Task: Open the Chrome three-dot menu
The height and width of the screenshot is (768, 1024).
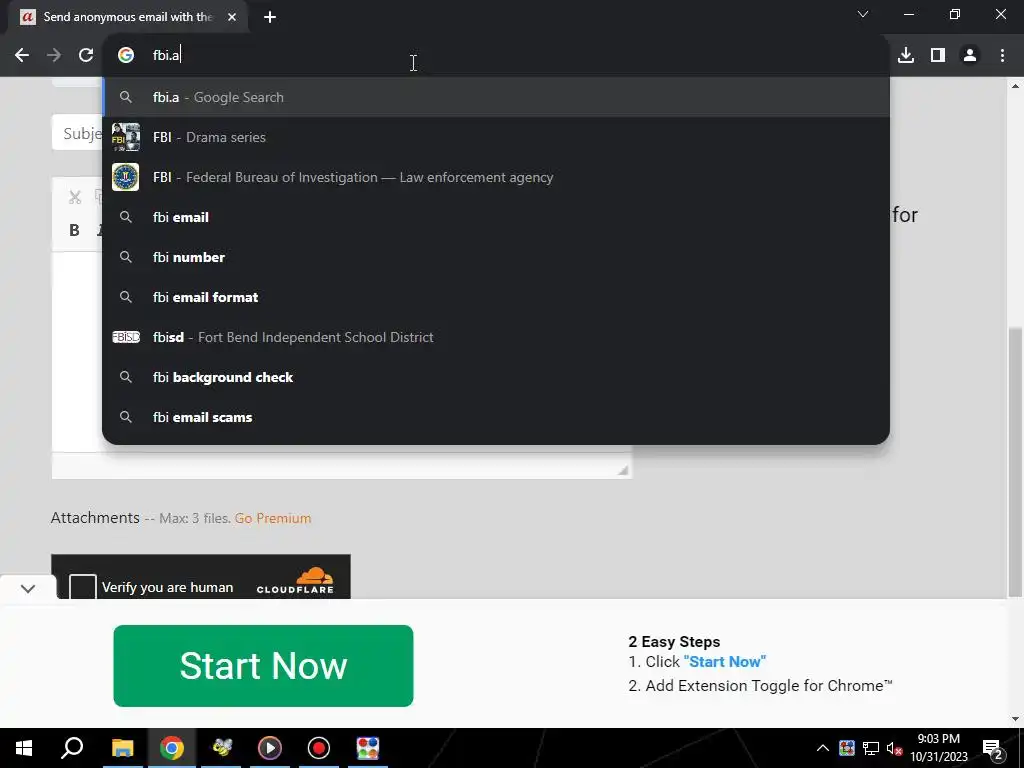Action: pyautogui.click(x=1002, y=56)
